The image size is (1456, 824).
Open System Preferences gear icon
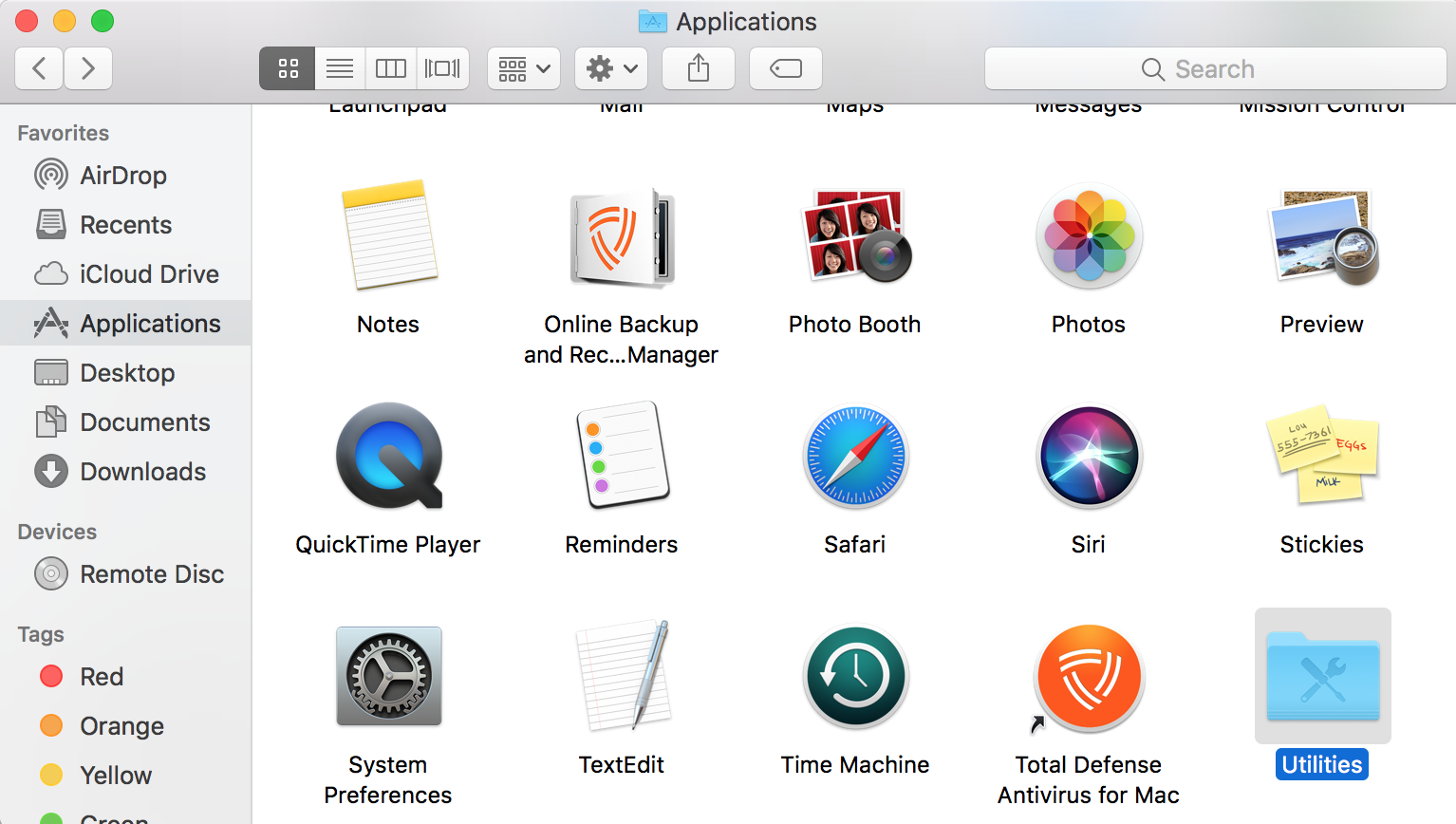pos(389,676)
